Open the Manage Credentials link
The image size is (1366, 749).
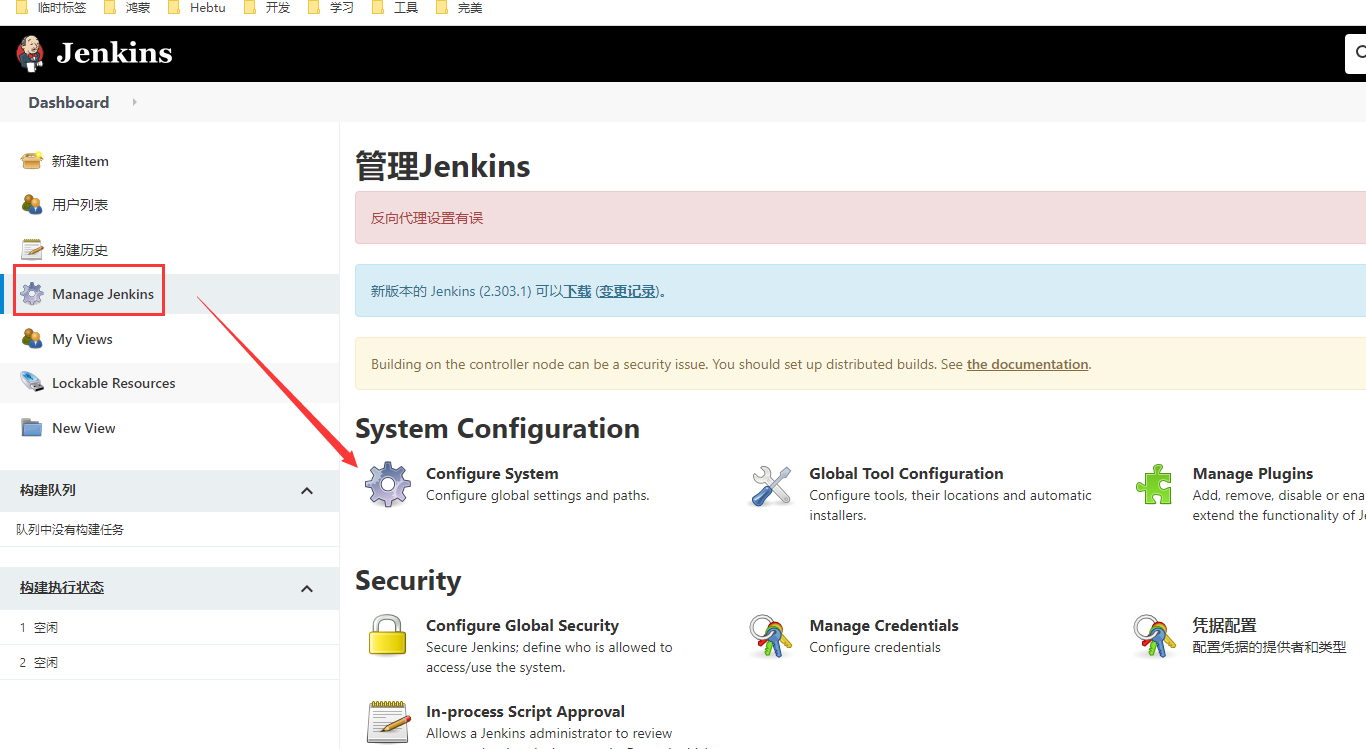pyautogui.click(x=884, y=626)
